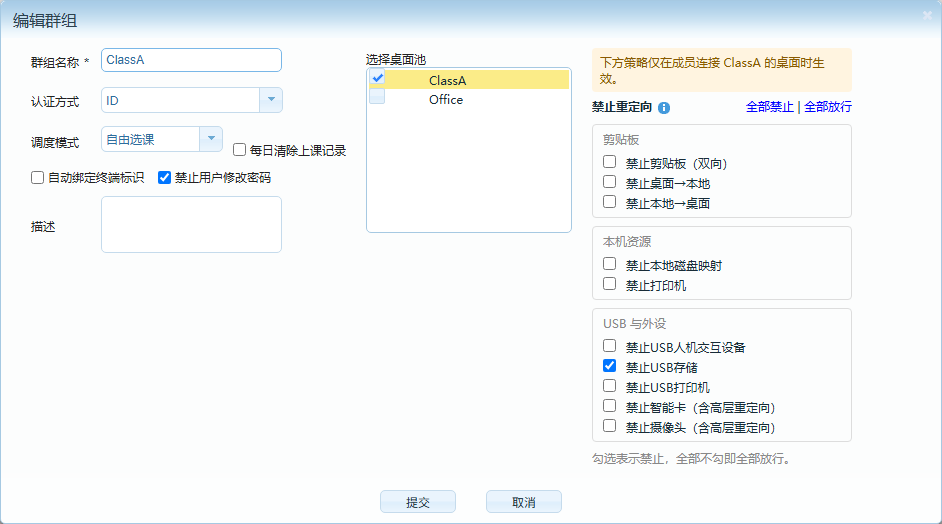
Task: Check 禁止USB人机交互设备
Action: [x=609, y=346]
